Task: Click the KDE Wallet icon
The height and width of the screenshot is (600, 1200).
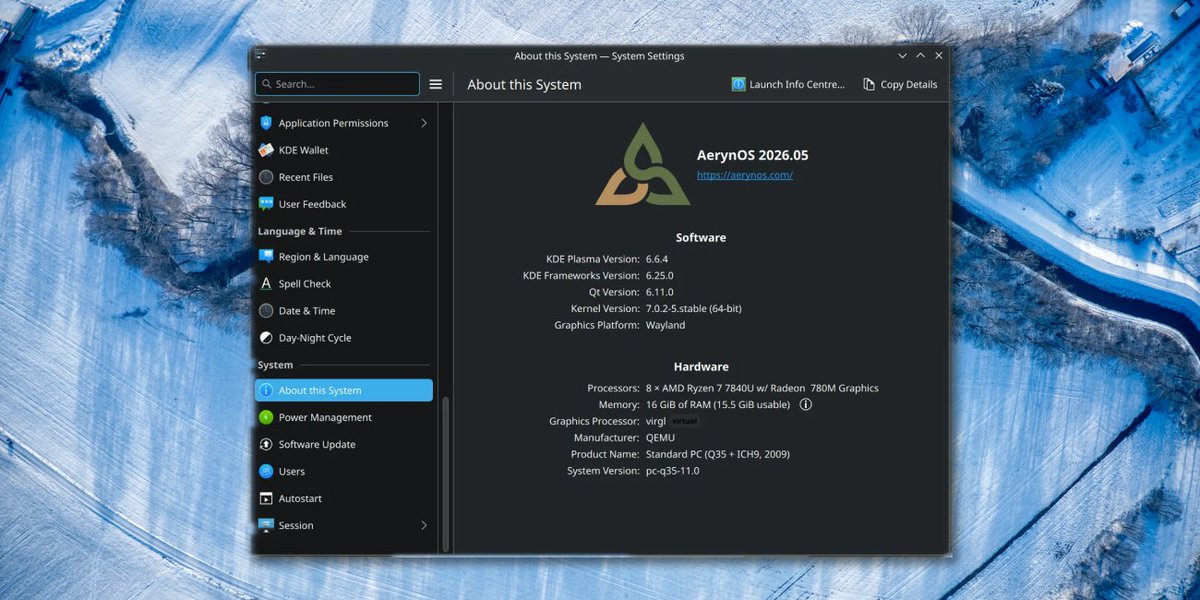Action: [266, 150]
